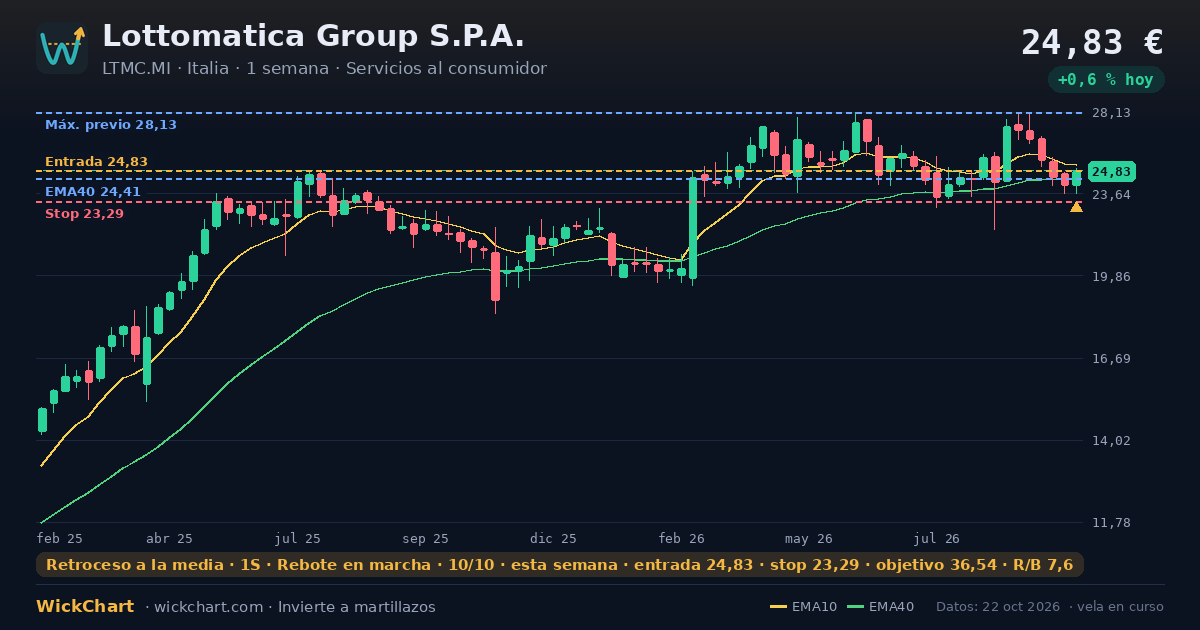Click the feb 26 date axis label
This screenshot has height=630, width=1200.
(682, 539)
